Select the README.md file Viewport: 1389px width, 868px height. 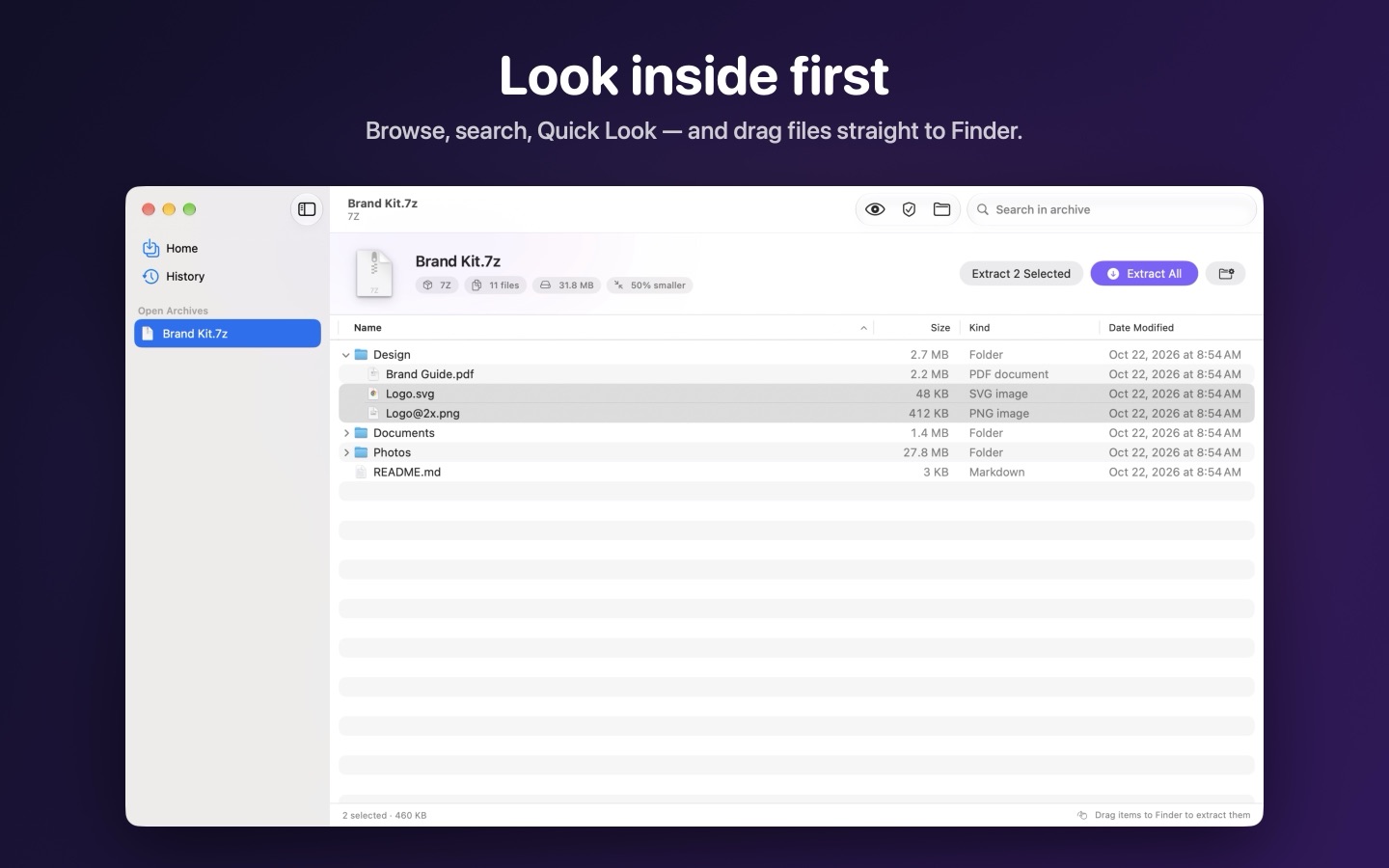(x=797, y=473)
